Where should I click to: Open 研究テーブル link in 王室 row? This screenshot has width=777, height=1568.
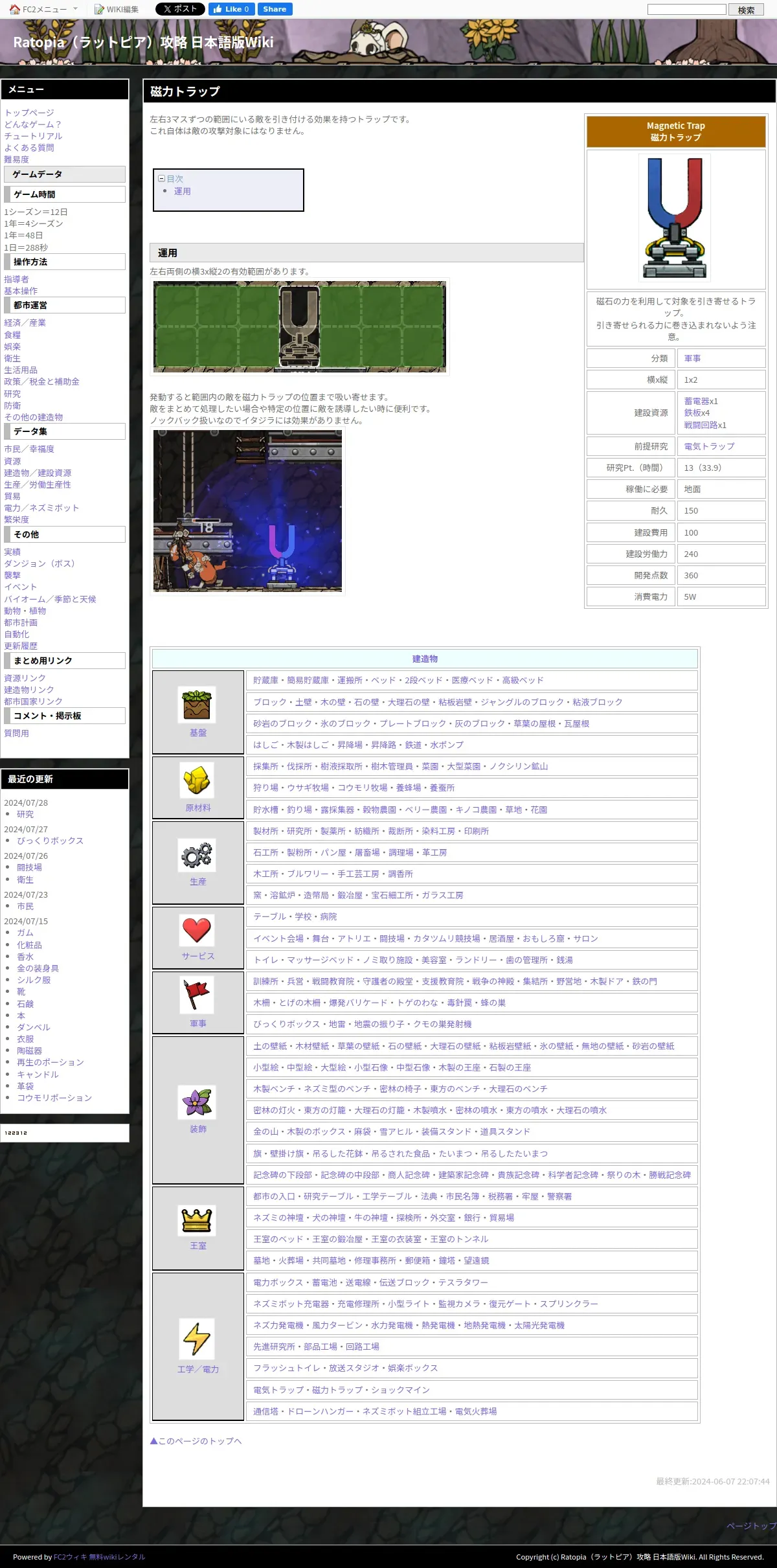(x=328, y=1196)
